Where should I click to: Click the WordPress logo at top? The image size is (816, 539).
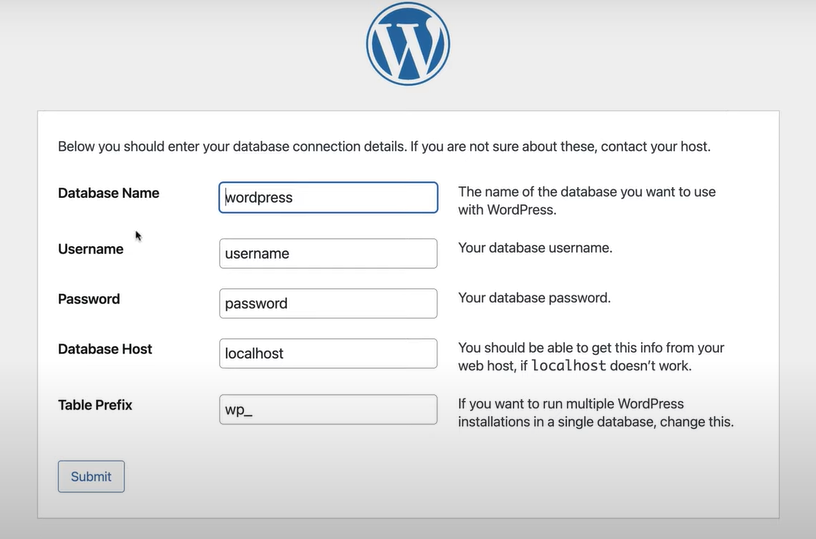tap(408, 44)
